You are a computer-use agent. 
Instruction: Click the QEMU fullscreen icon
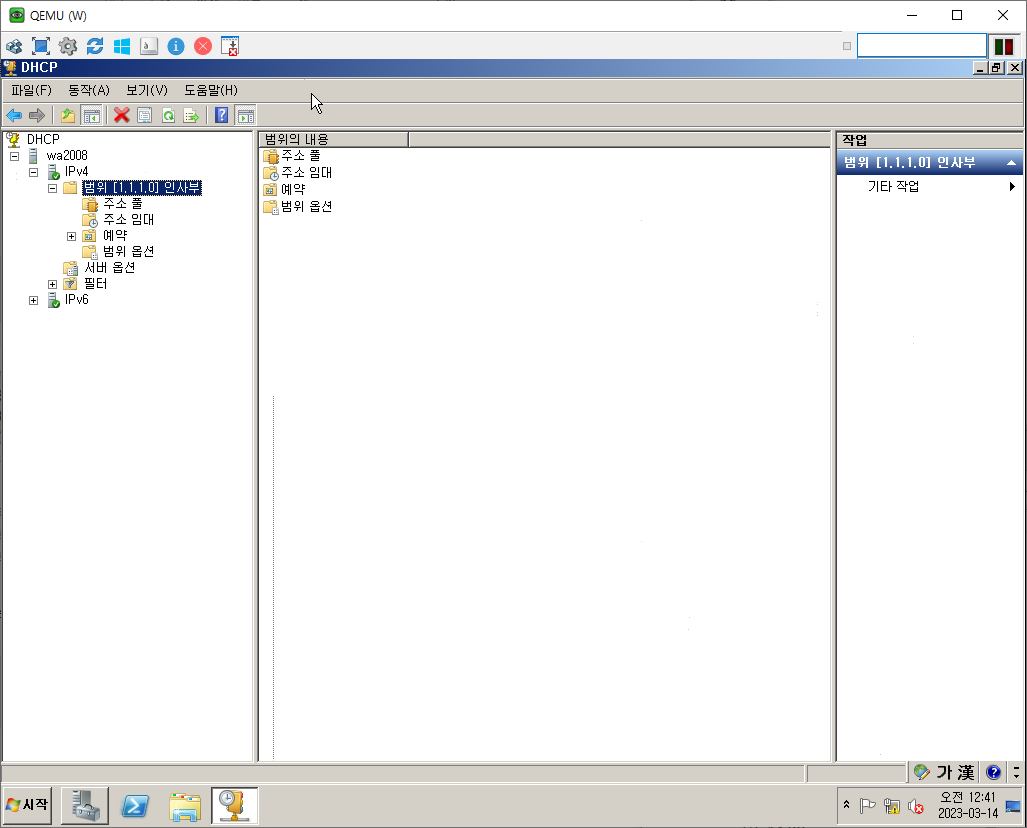coord(41,47)
